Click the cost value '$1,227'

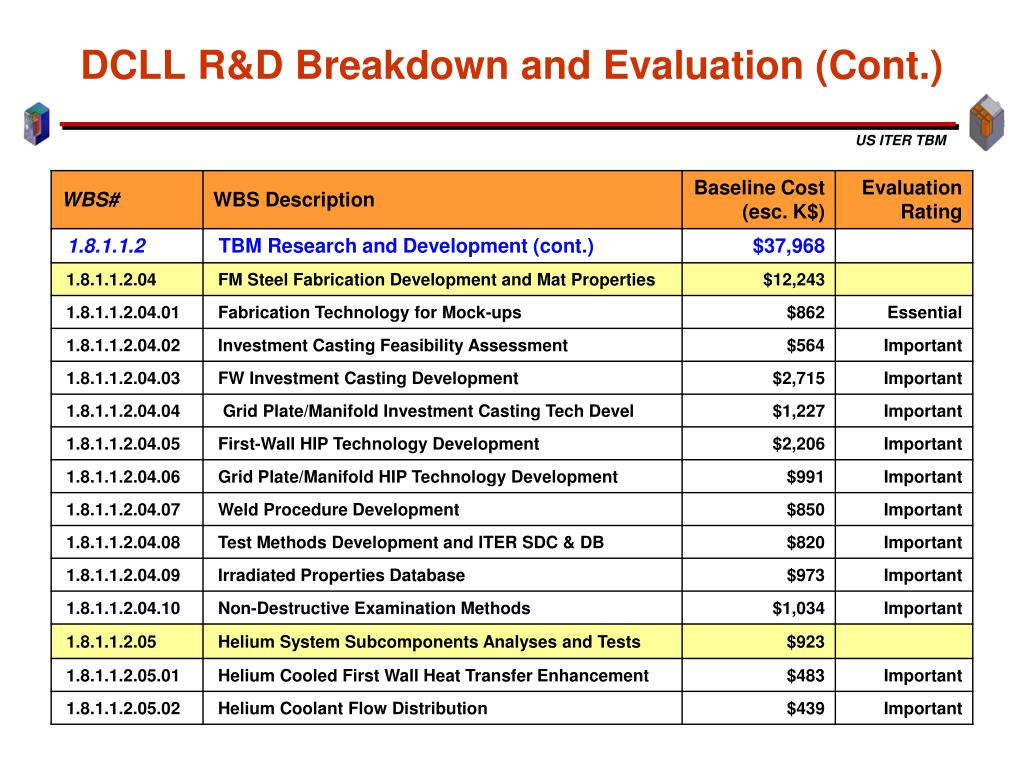[x=798, y=411]
